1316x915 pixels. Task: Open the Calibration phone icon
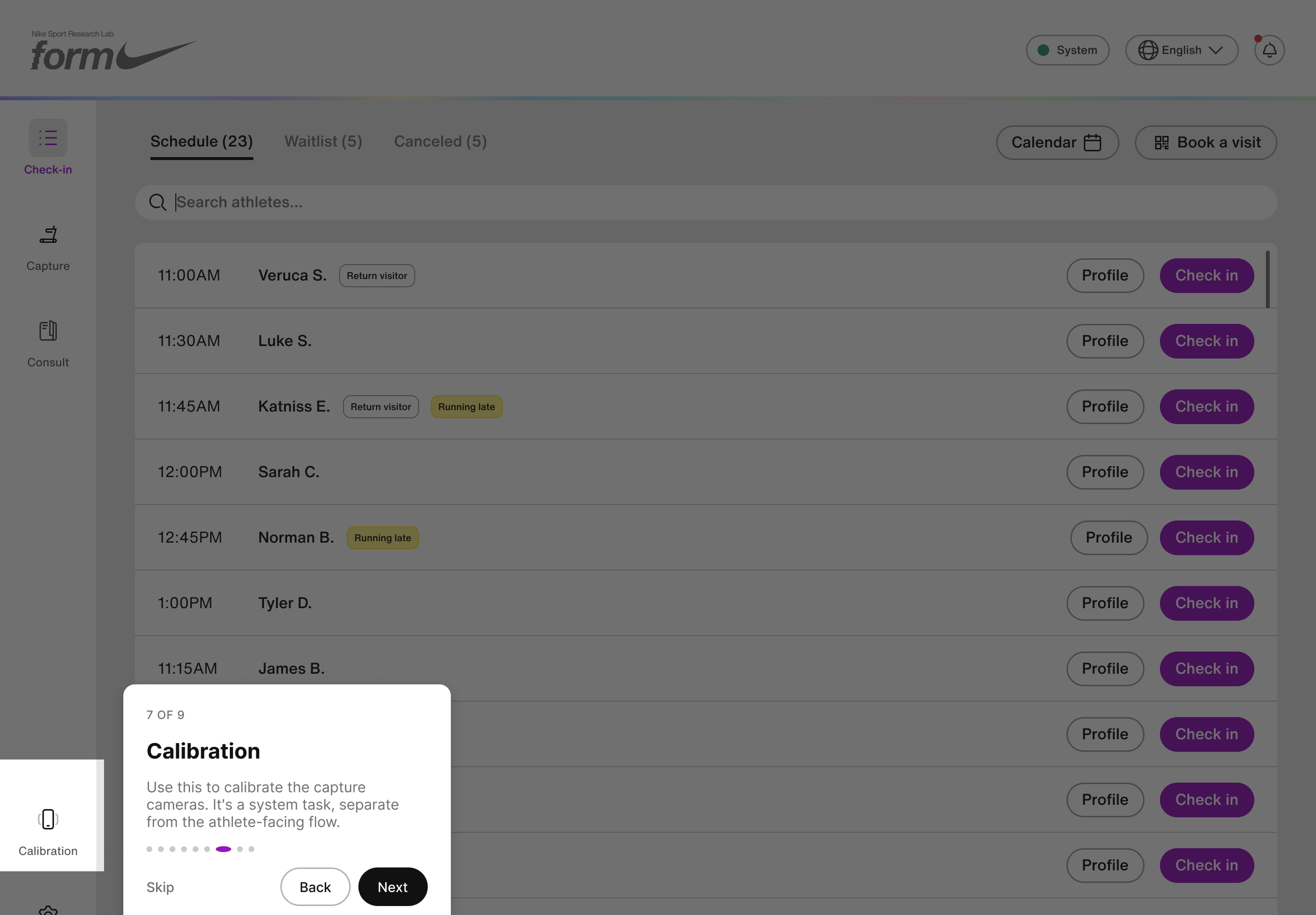pos(48,819)
